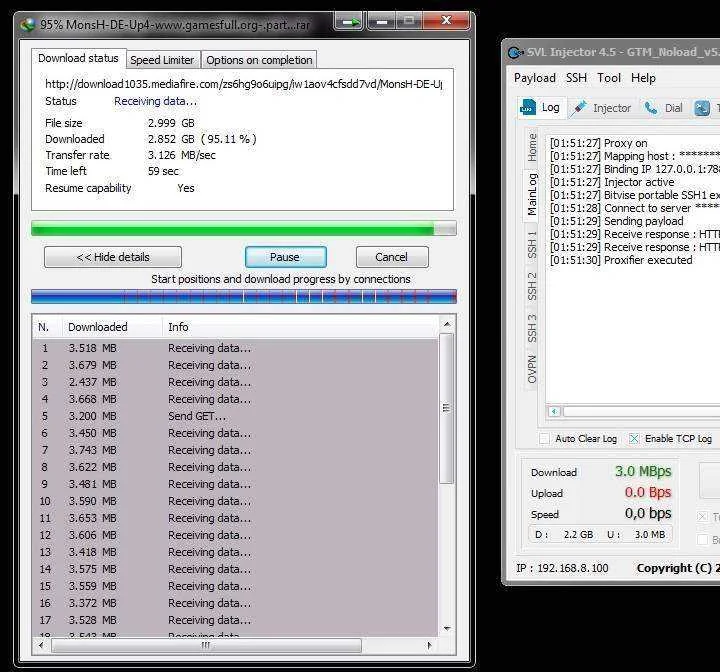Click the horizontal scroll right arrow in IDM
This screenshot has width=720, height=672.
pyautogui.click(x=429, y=645)
